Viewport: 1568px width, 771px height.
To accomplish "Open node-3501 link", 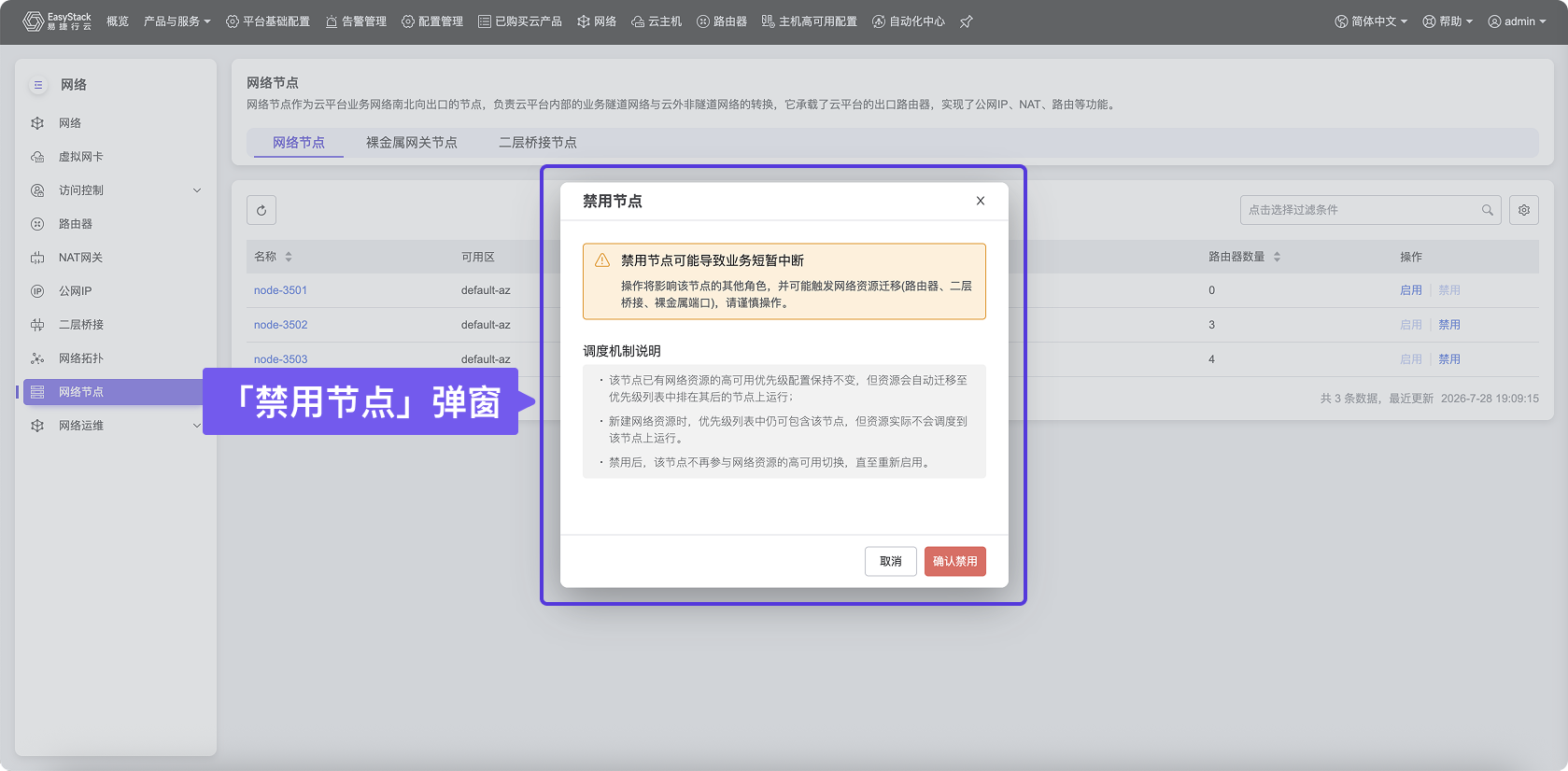I will coord(280,290).
